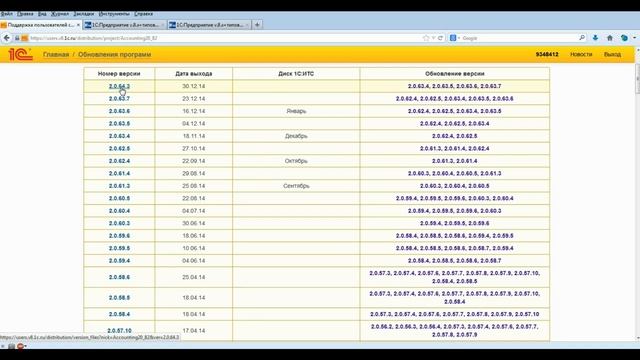The height and width of the screenshot is (360, 640).
Task: Click the Обновление версии column header
Action: pyautogui.click(x=455, y=74)
